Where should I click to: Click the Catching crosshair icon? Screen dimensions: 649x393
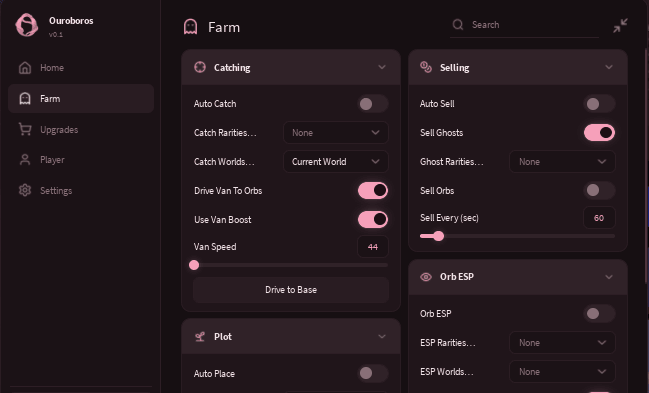pos(200,67)
